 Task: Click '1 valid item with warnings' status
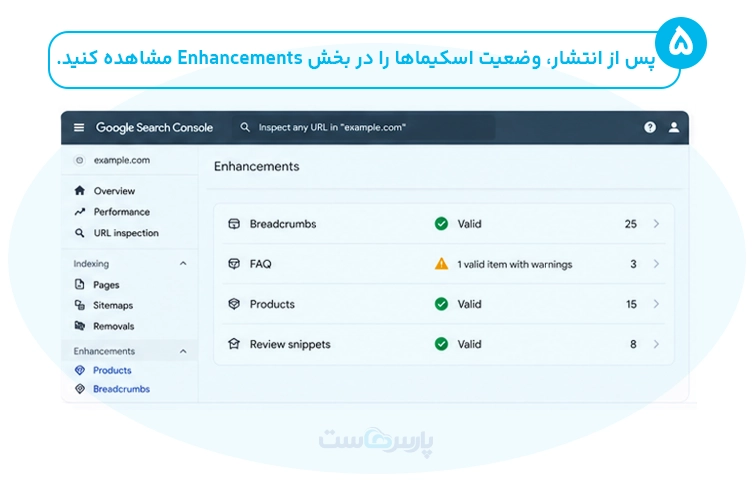[515, 264]
